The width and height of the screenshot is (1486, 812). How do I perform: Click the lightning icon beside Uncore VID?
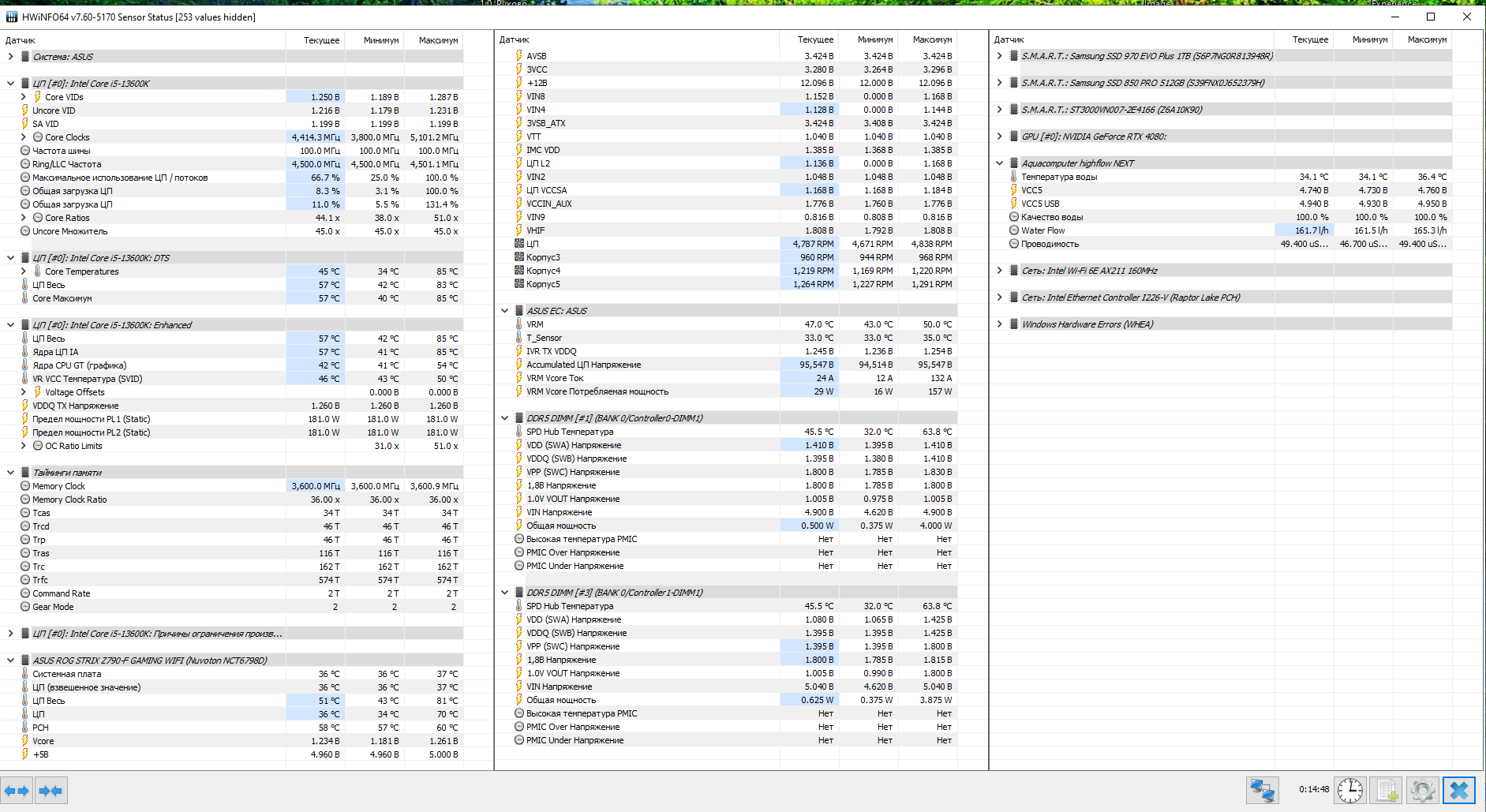(x=25, y=110)
